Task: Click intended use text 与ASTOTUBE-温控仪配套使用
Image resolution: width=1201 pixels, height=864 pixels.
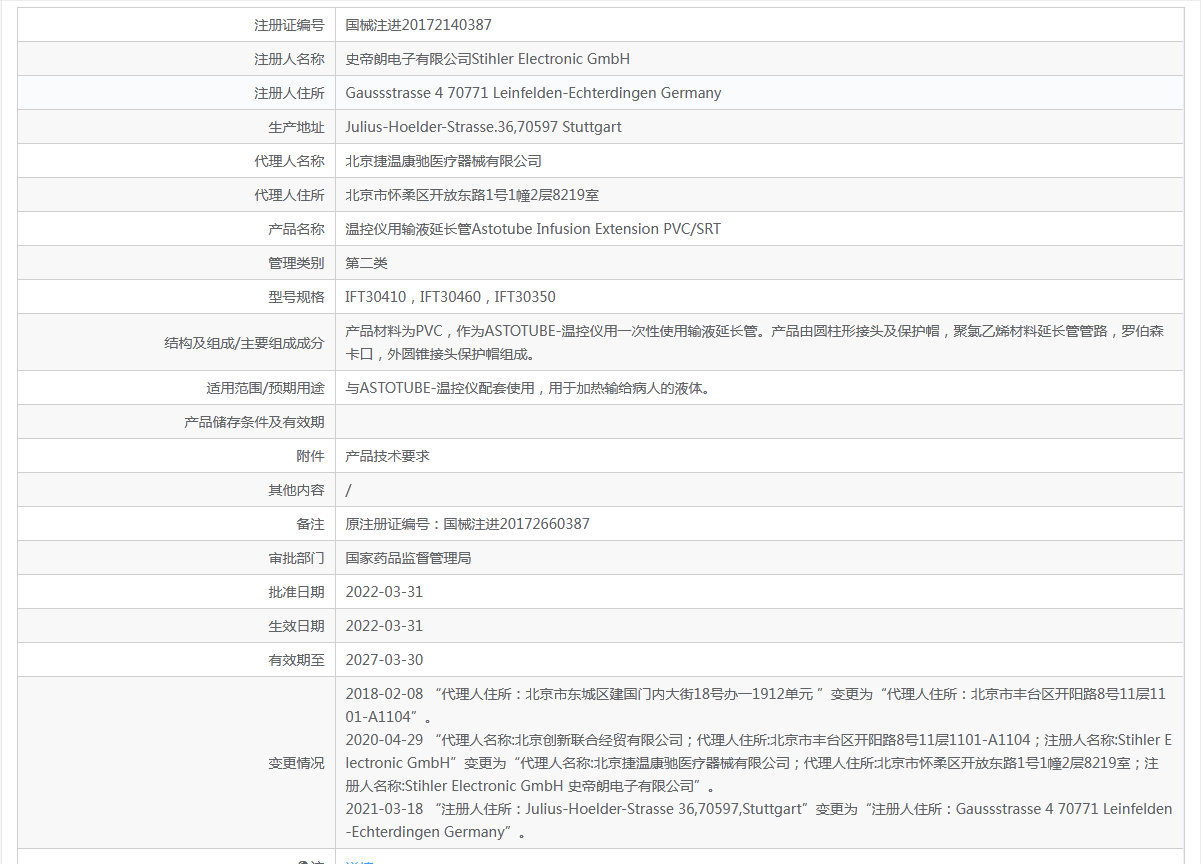Action: pos(529,388)
